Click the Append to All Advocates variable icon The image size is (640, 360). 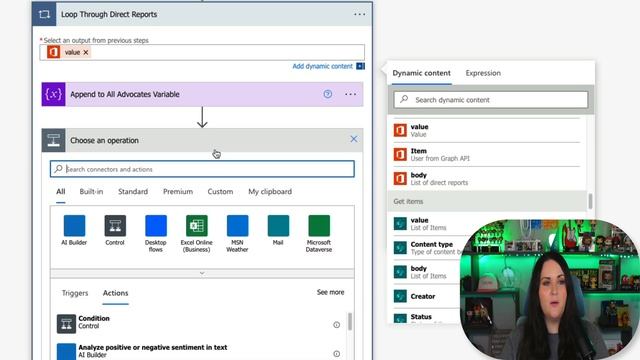tap(53, 94)
